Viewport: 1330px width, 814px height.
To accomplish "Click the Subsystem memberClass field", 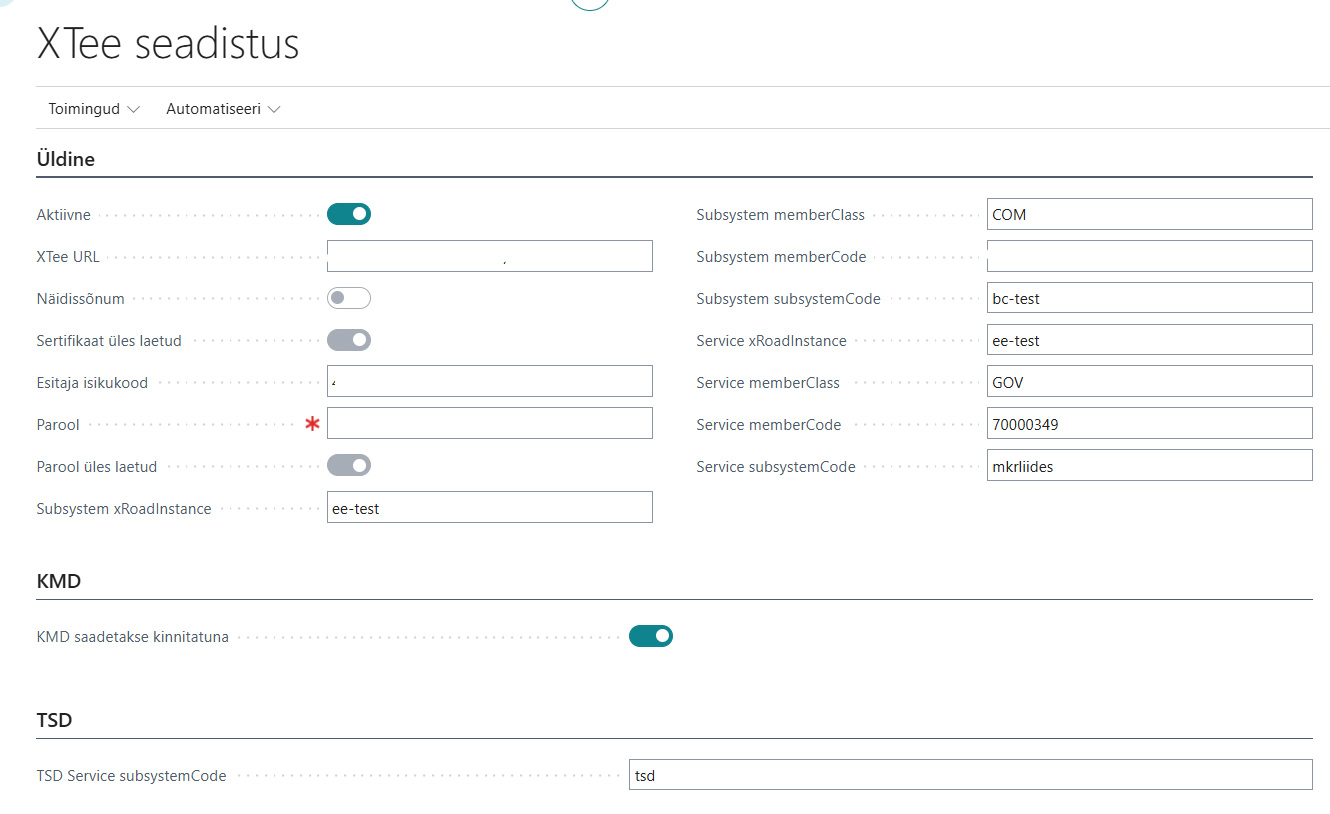I will [1148, 214].
